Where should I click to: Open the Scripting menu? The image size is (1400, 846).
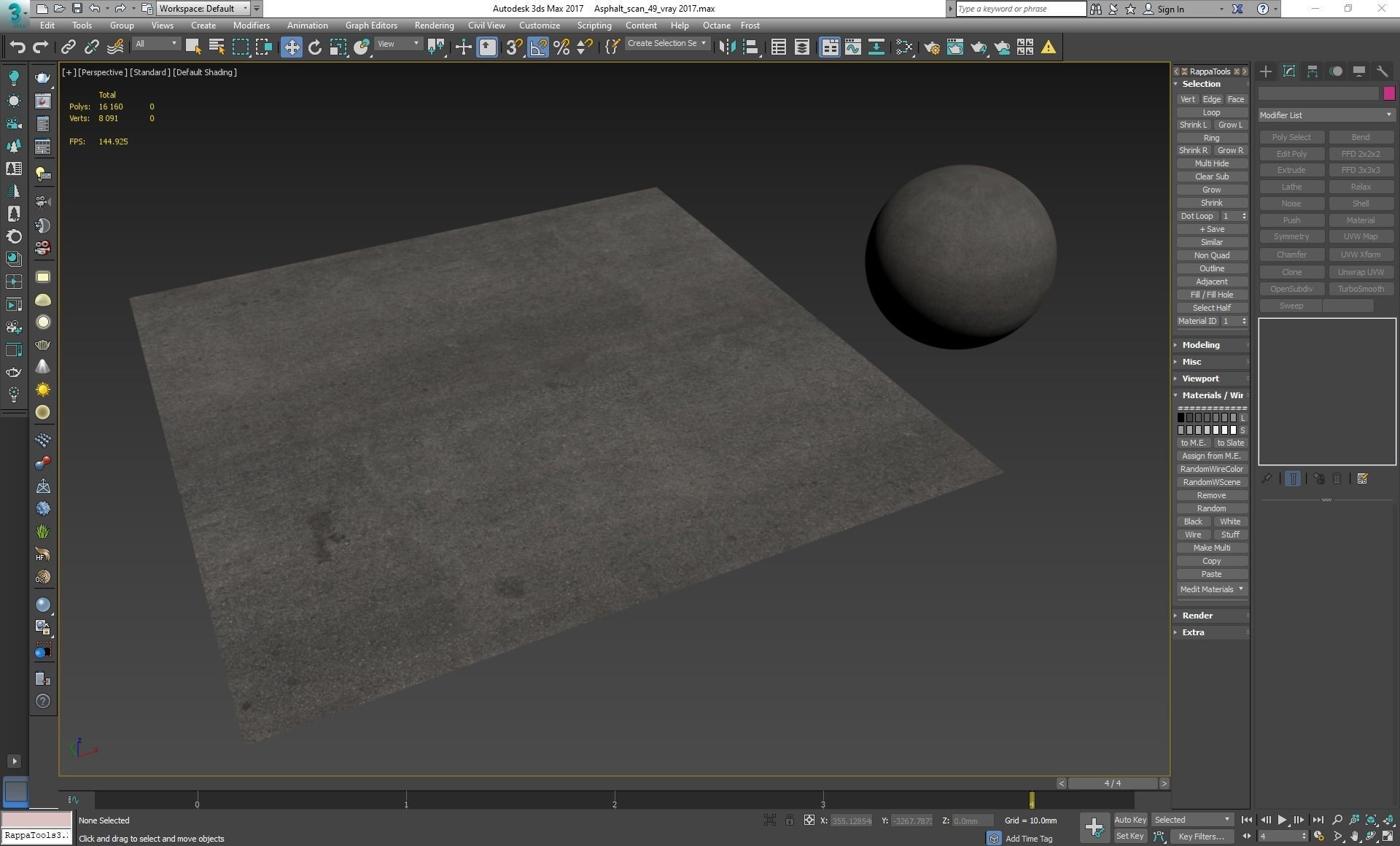(x=594, y=25)
